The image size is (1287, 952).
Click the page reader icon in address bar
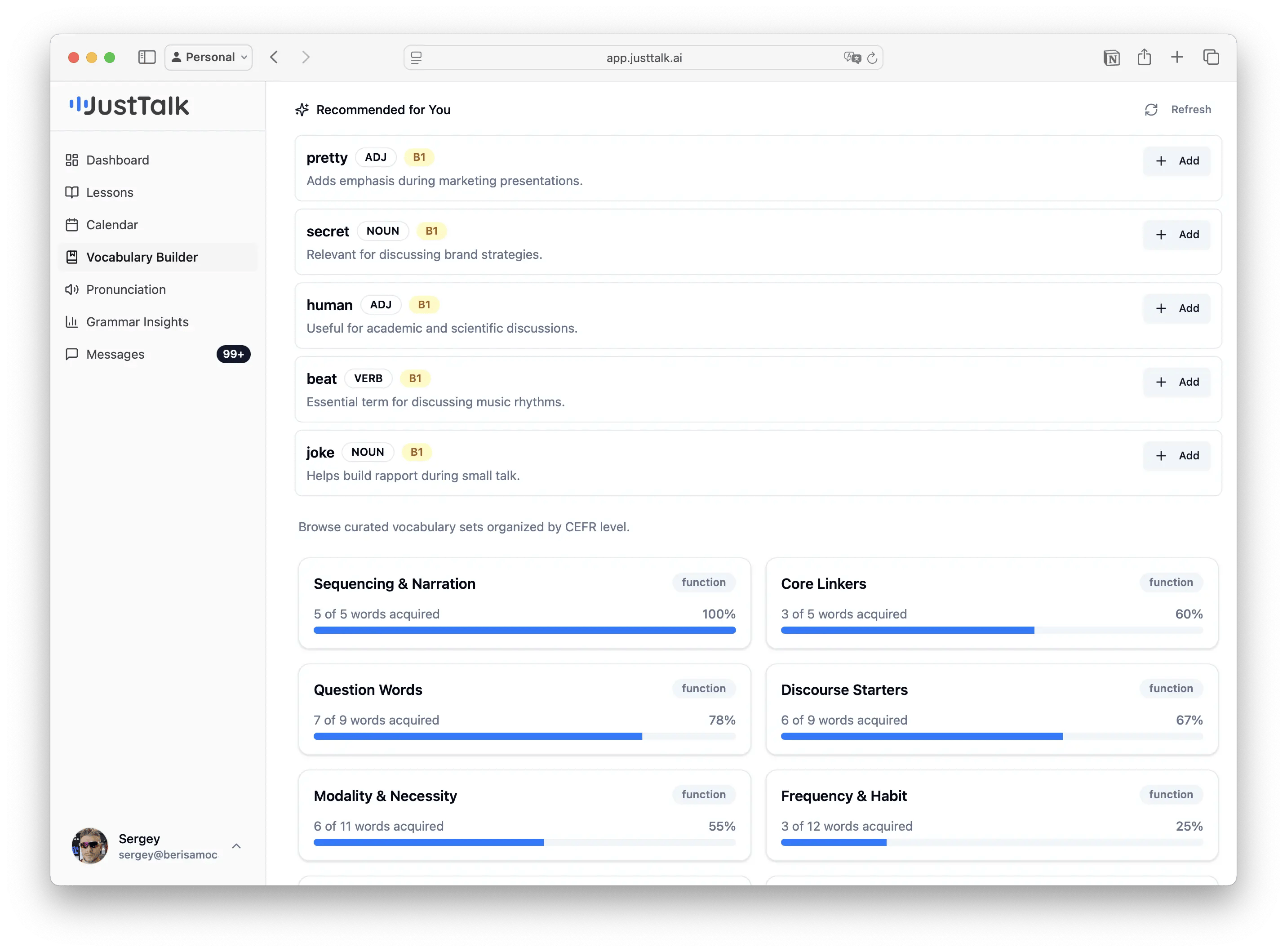coord(416,58)
